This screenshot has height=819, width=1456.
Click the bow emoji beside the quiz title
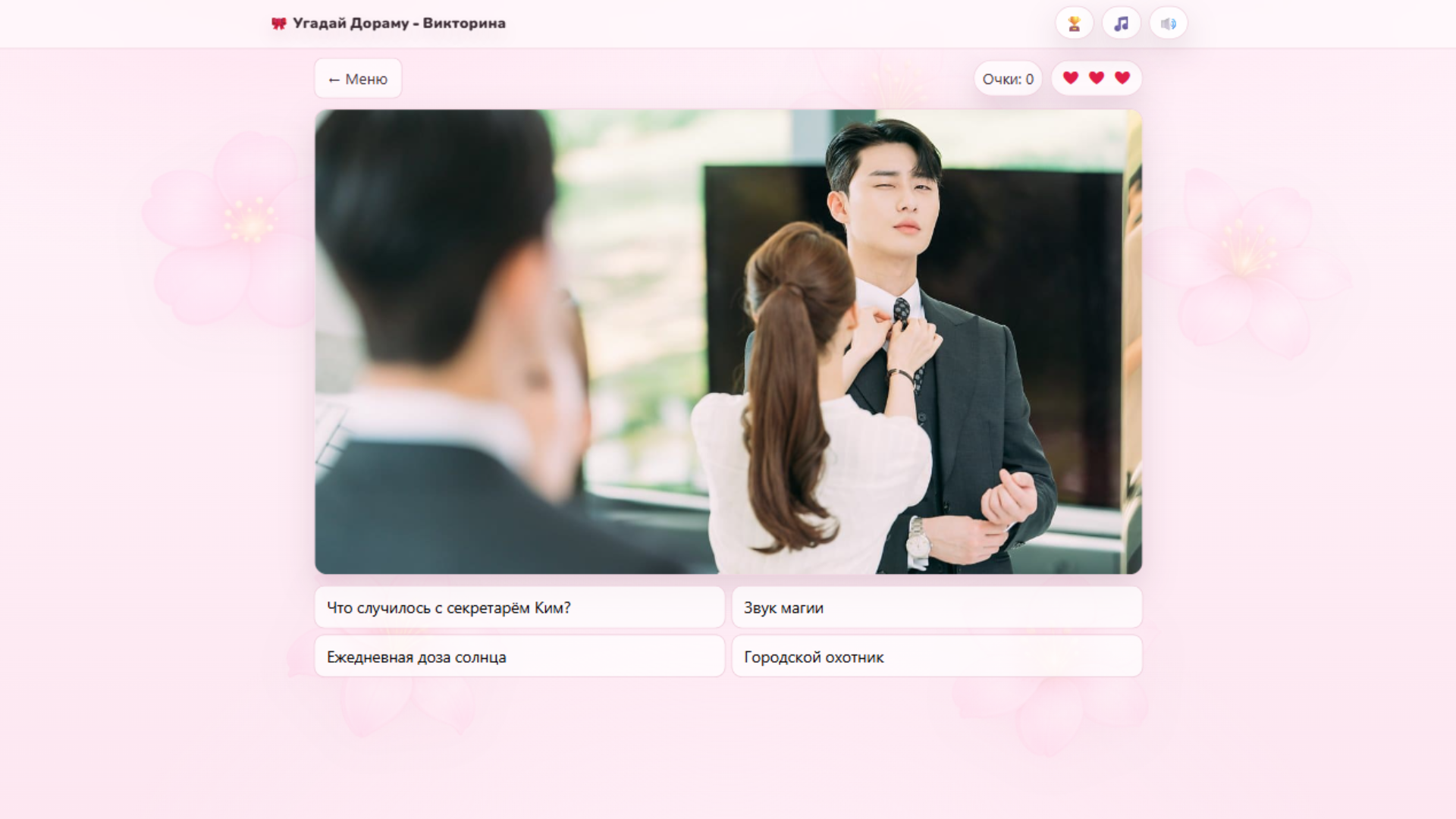point(278,23)
